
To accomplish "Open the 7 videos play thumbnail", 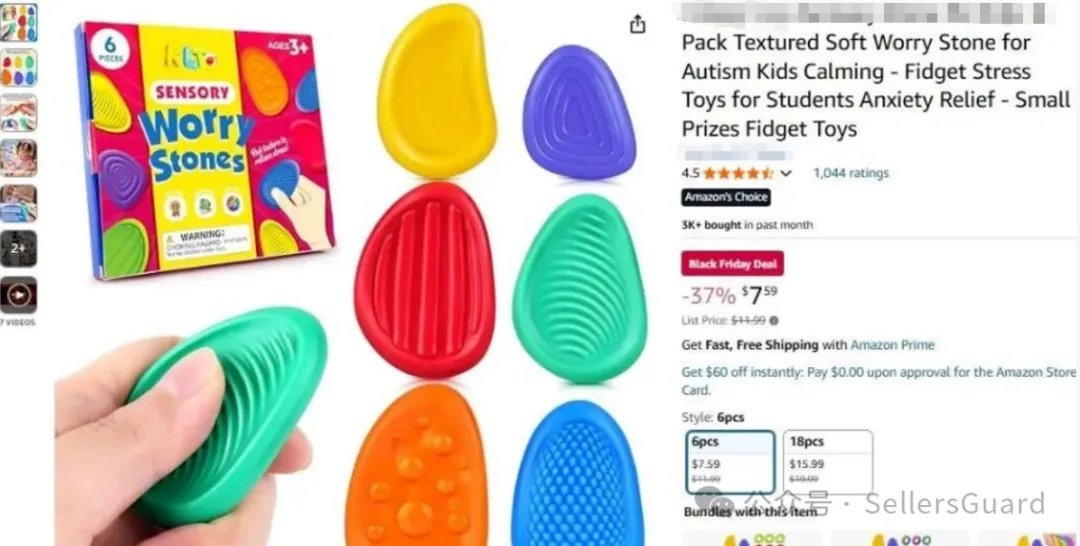I will [x=19, y=295].
